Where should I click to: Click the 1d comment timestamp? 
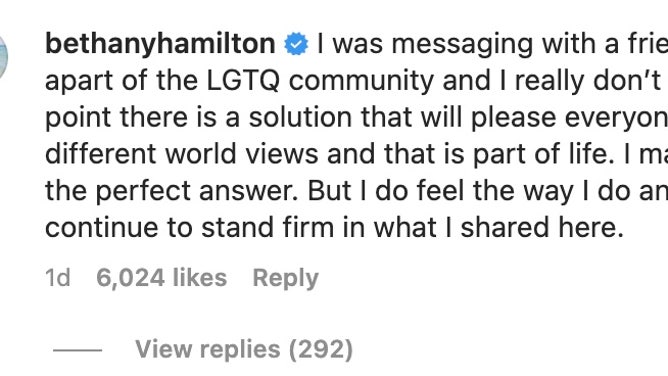point(58,278)
